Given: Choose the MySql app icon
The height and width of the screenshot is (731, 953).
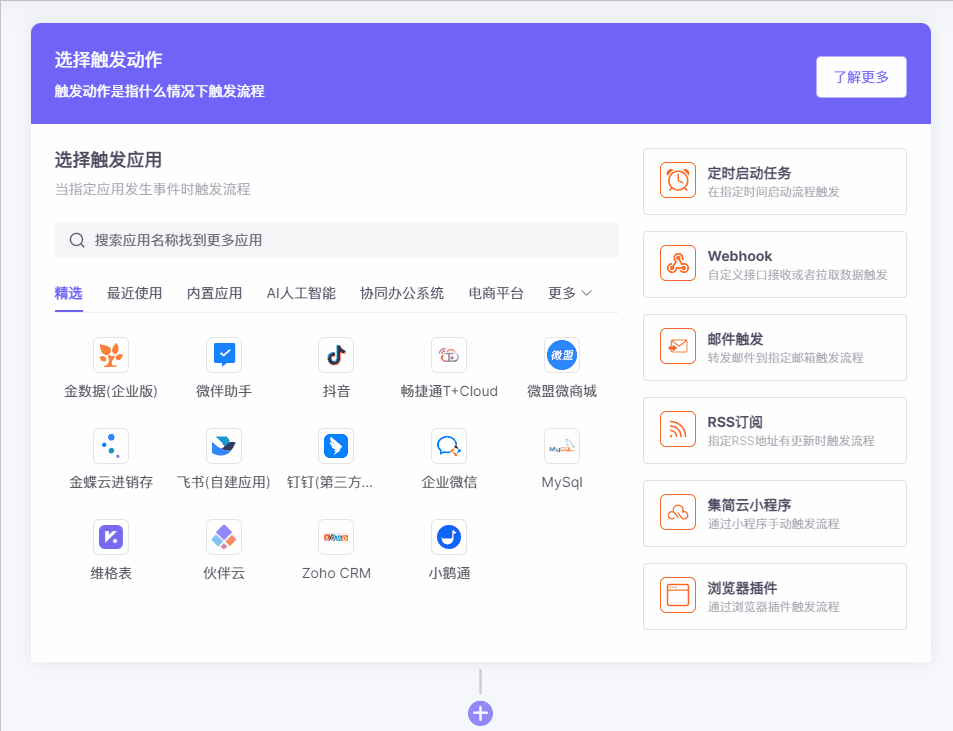Looking at the screenshot, I should [x=562, y=446].
